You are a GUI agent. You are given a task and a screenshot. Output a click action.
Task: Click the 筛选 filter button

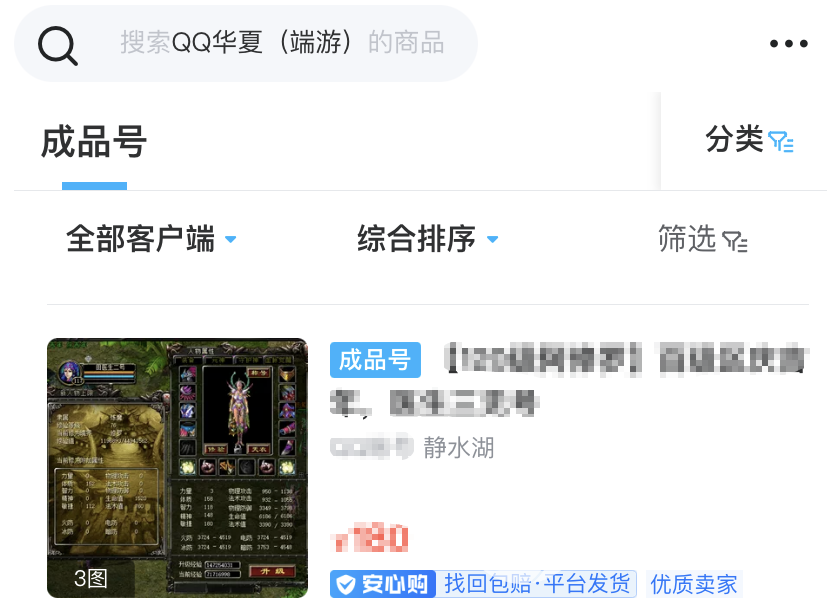(x=703, y=239)
